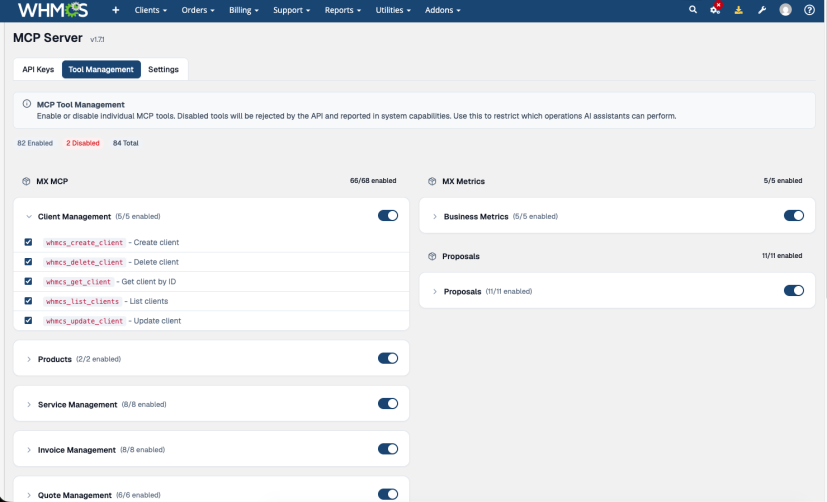Click the Client Management group title
This screenshot has width=827, height=502.
tap(74, 217)
